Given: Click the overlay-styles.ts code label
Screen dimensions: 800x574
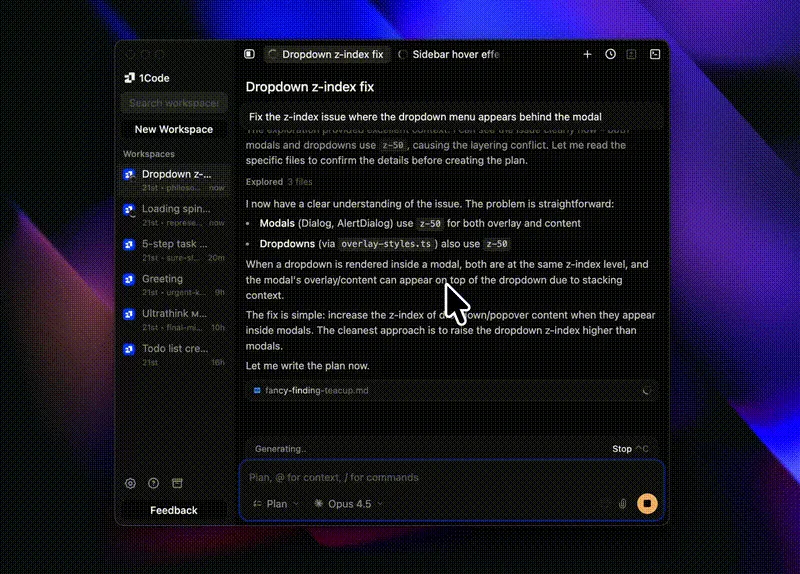Looking at the screenshot, I should [x=386, y=244].
